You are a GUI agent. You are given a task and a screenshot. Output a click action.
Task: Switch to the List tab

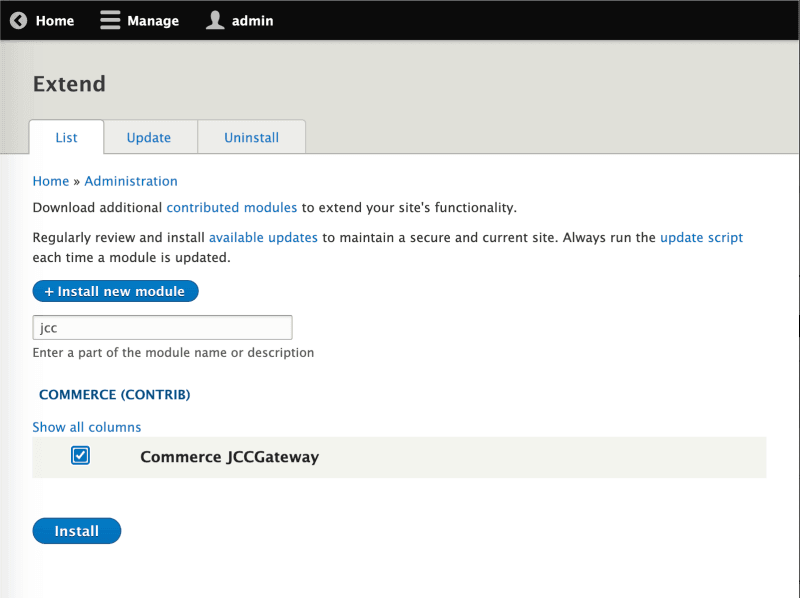(x=66, y=137)
